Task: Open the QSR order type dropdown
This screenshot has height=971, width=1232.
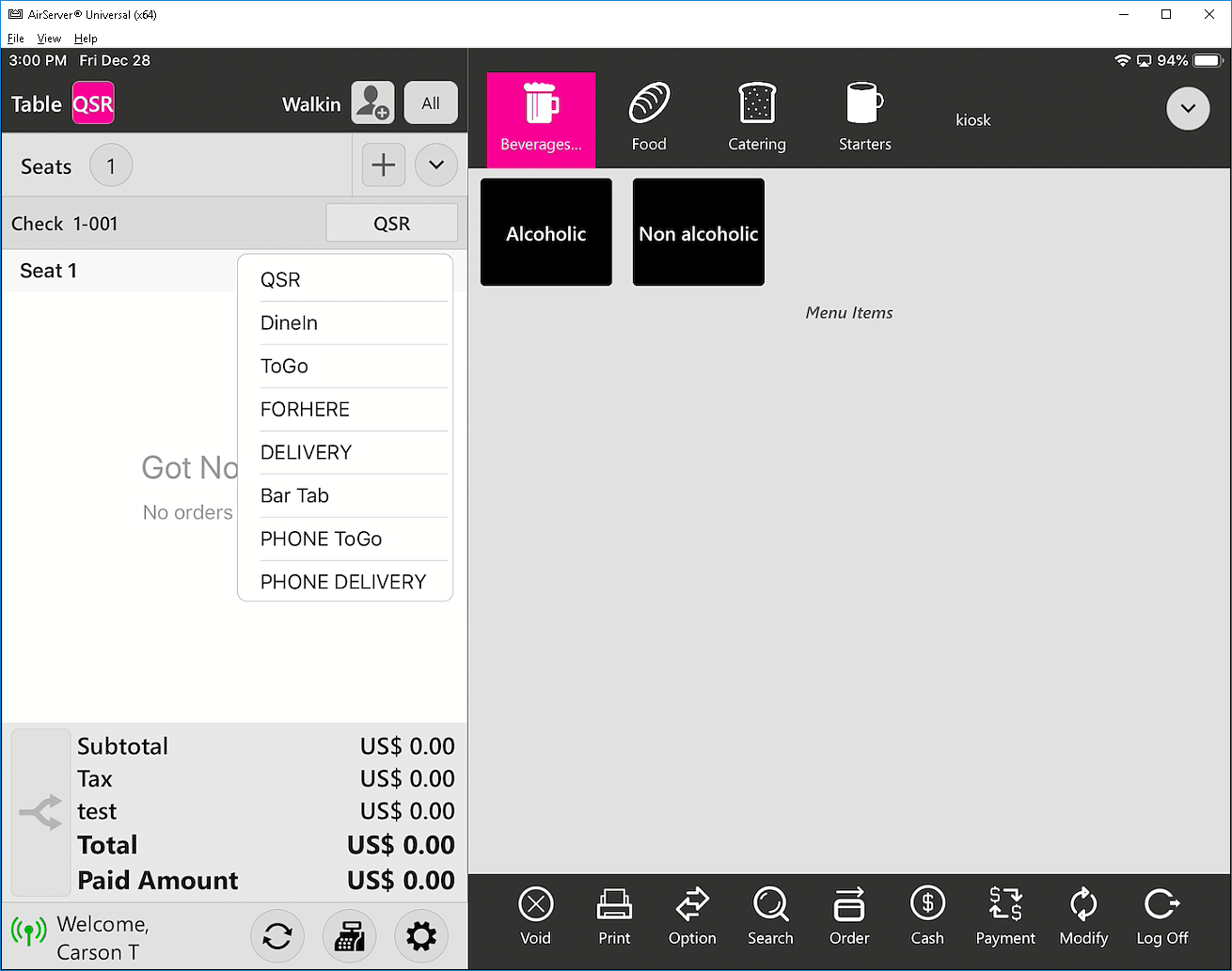Action: (x=391, y=224)
